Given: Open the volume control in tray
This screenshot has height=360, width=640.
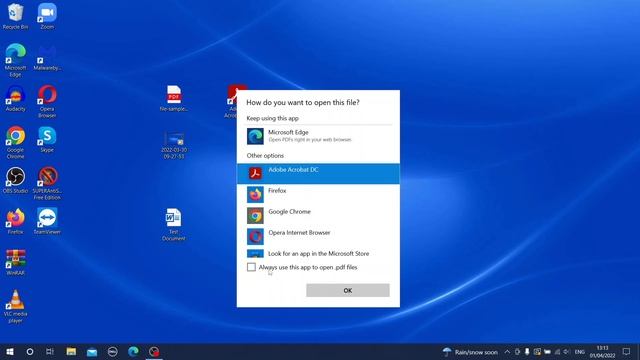Looking at the screenshot, I should click(567, 352).
